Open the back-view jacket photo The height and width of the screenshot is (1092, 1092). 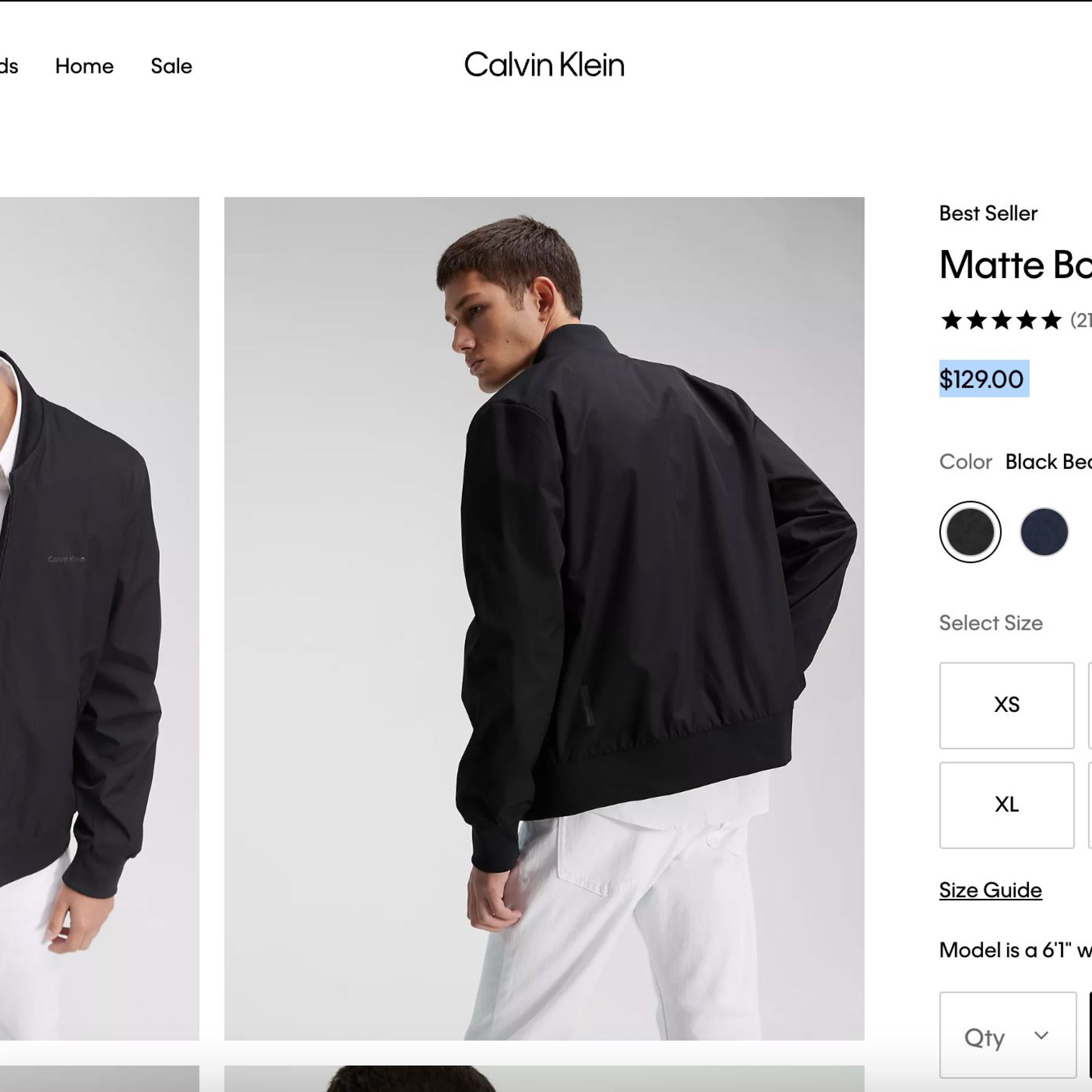[544, 619]
